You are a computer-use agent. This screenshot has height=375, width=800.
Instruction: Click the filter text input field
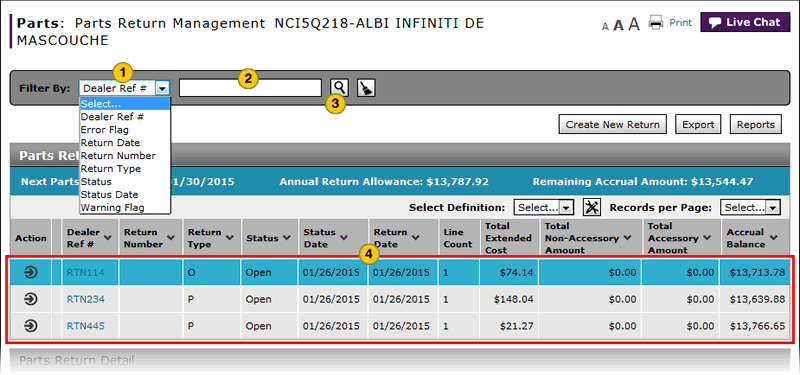click(x=251, y=88)
